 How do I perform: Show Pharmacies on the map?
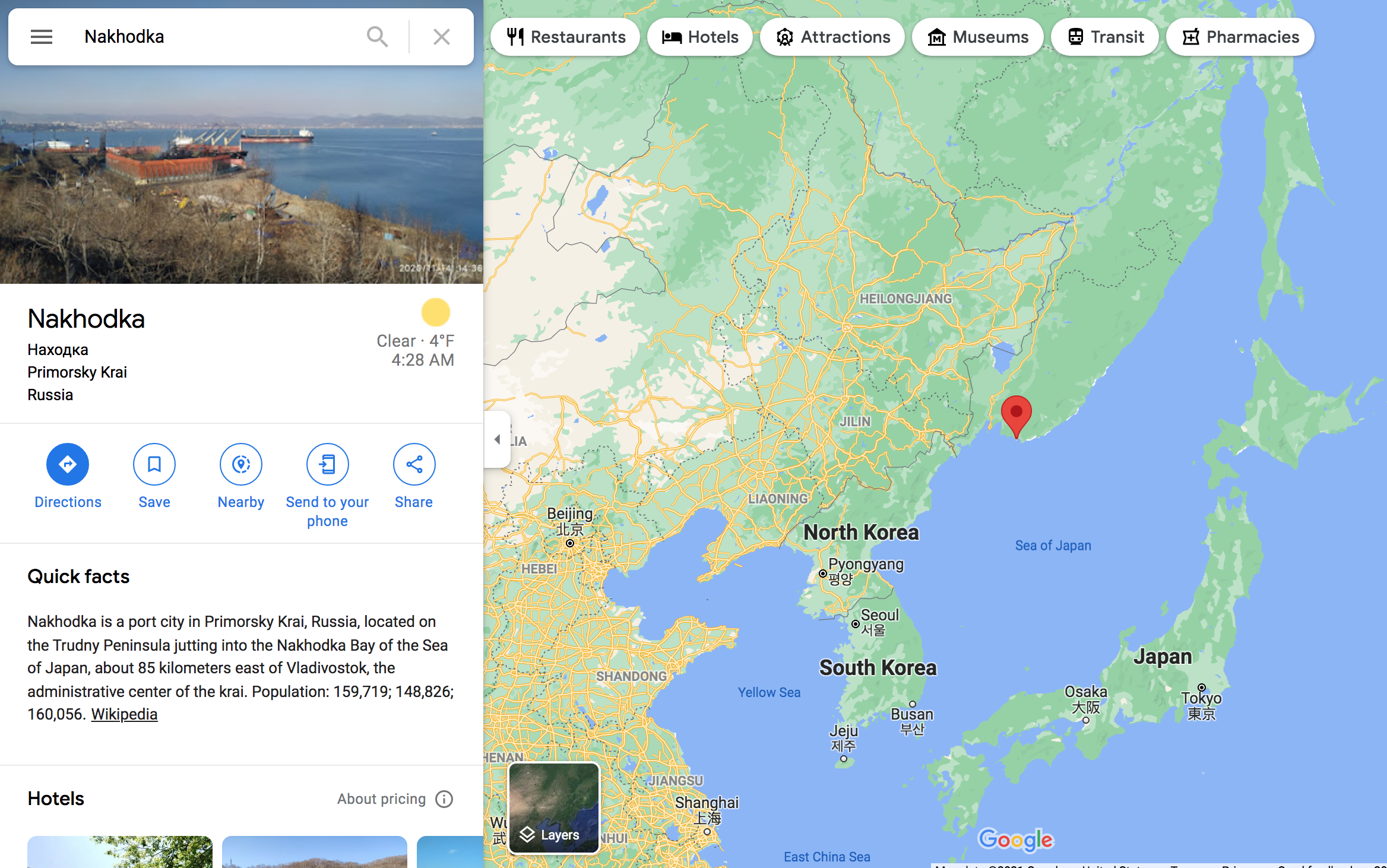pyautogui.click(x=1240, y=37)
